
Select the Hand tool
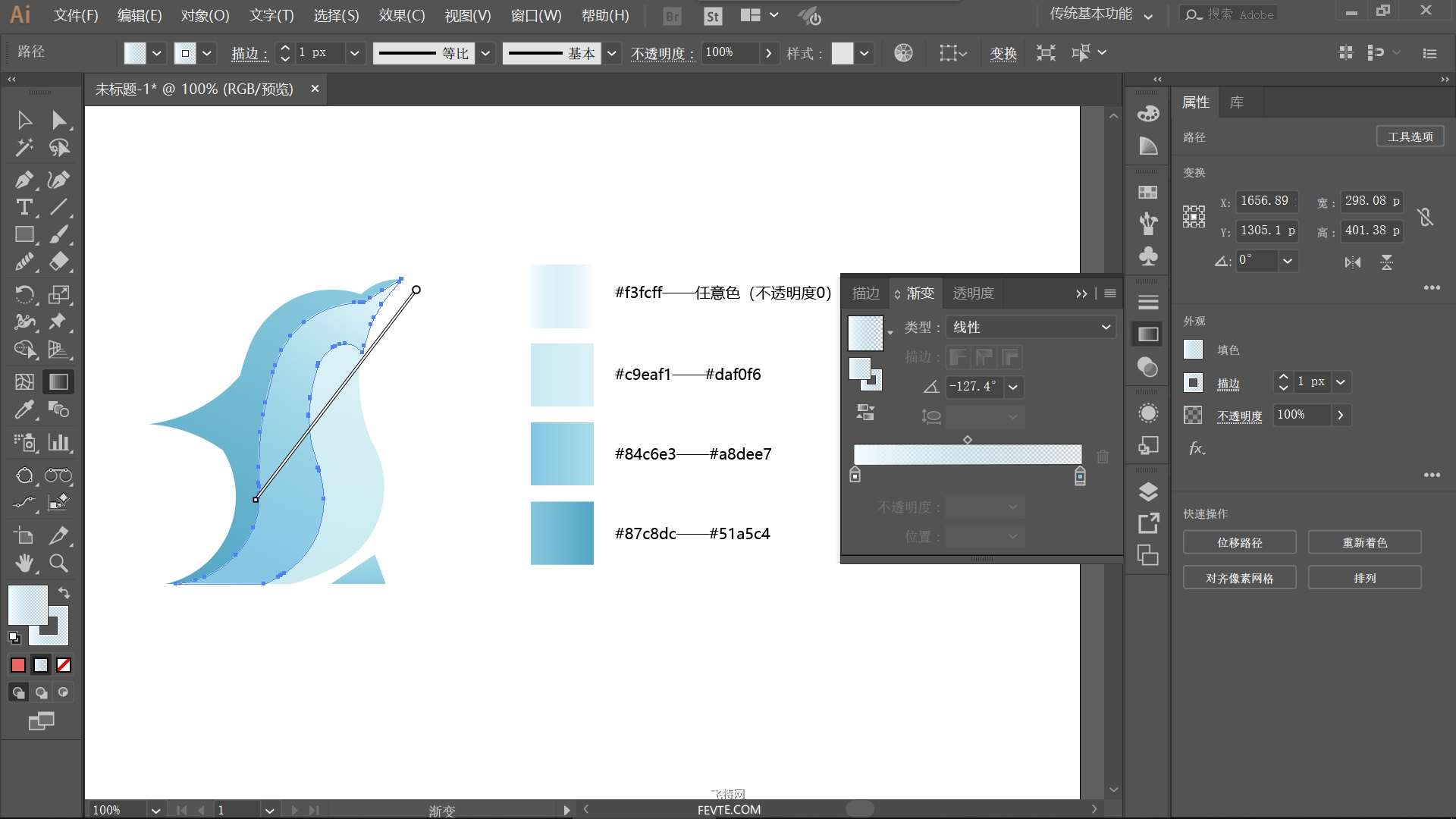coord(24,563)
